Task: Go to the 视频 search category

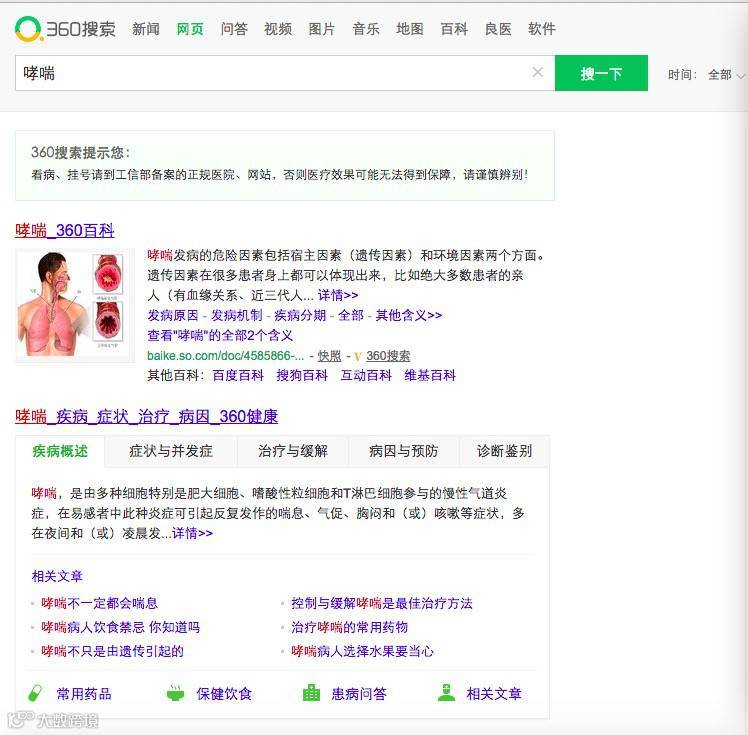Action: (x=278, y=29)
